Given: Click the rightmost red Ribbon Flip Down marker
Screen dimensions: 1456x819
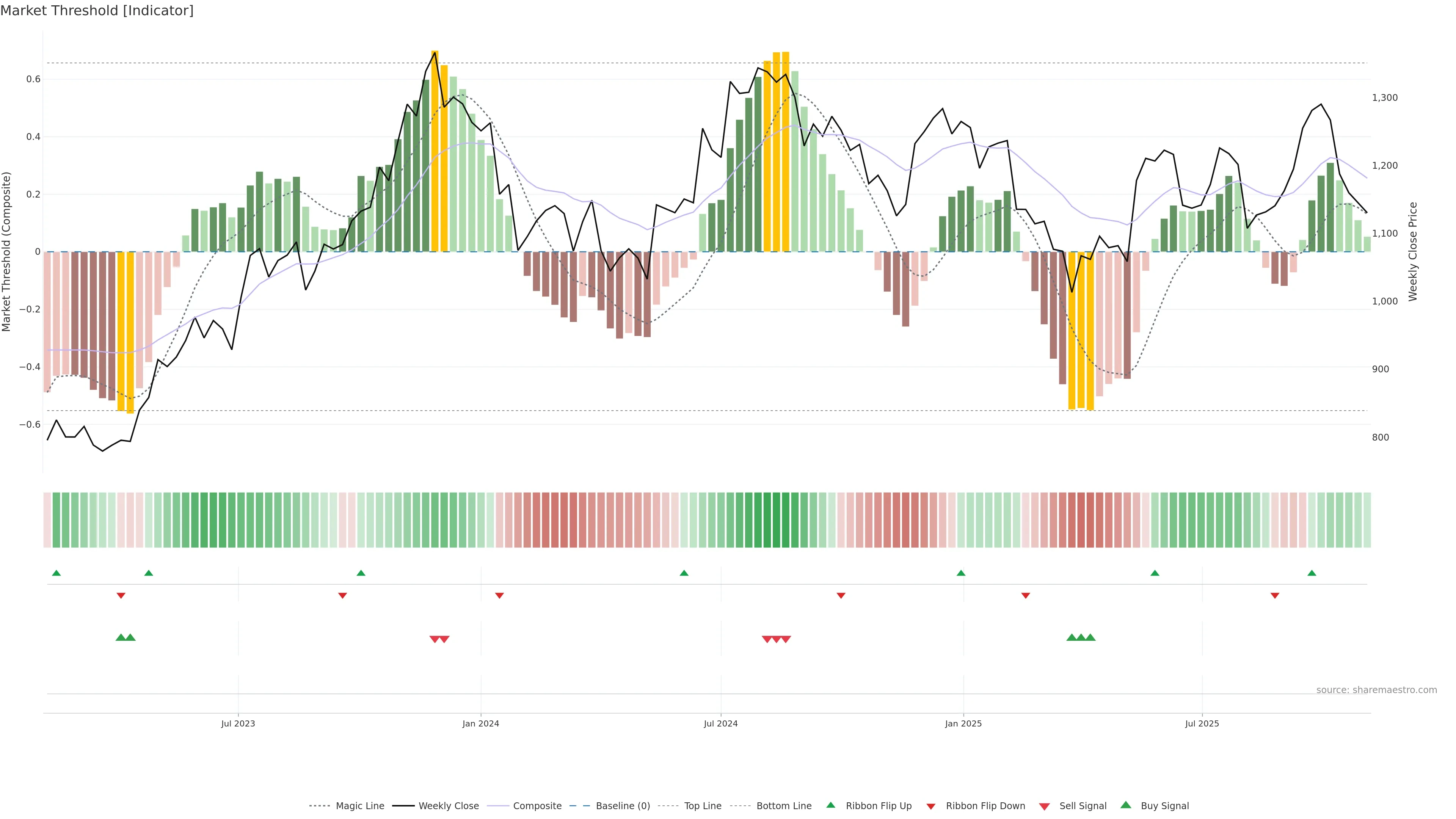Looking at the screenshot, I should pyautogui.click(x=1274, y=596).
